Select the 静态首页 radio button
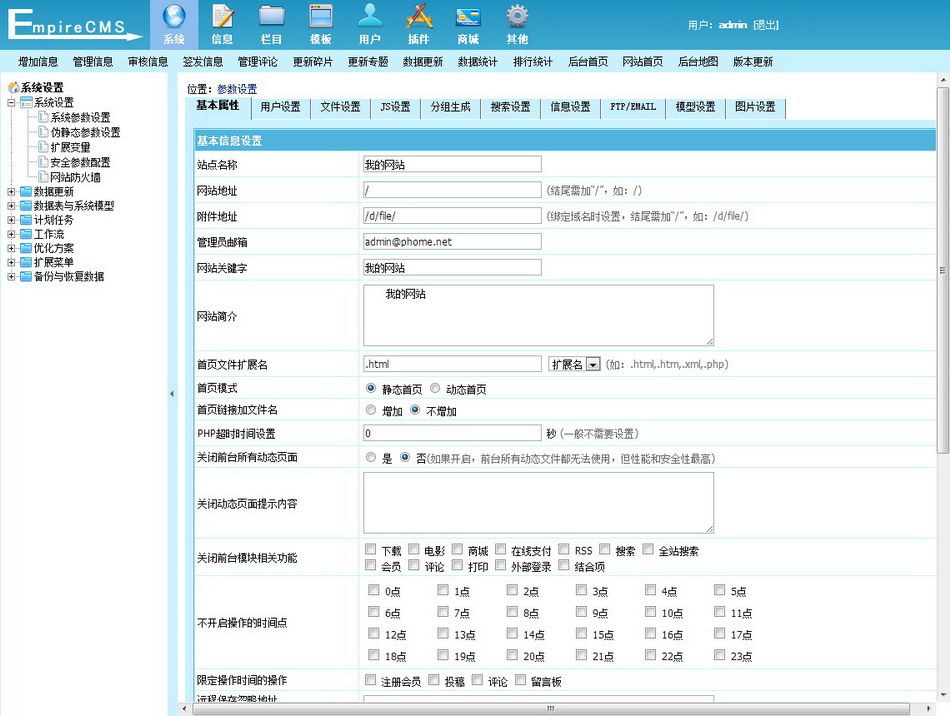This screenshot has width=950, height=716. pyautogui.click(x=371, y=388)
